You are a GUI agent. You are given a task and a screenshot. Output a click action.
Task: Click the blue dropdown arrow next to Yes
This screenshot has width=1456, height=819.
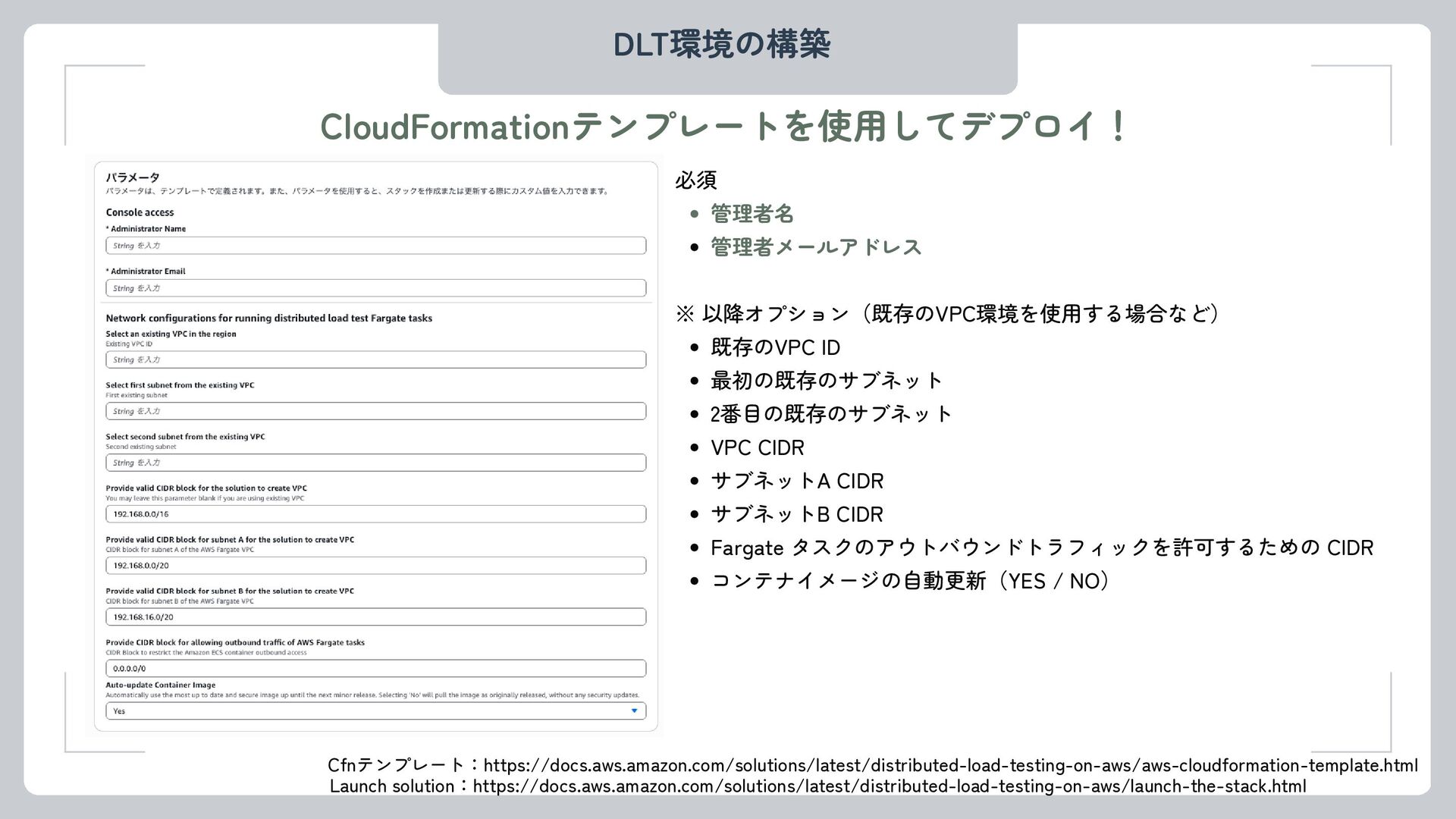pos(635,711)
